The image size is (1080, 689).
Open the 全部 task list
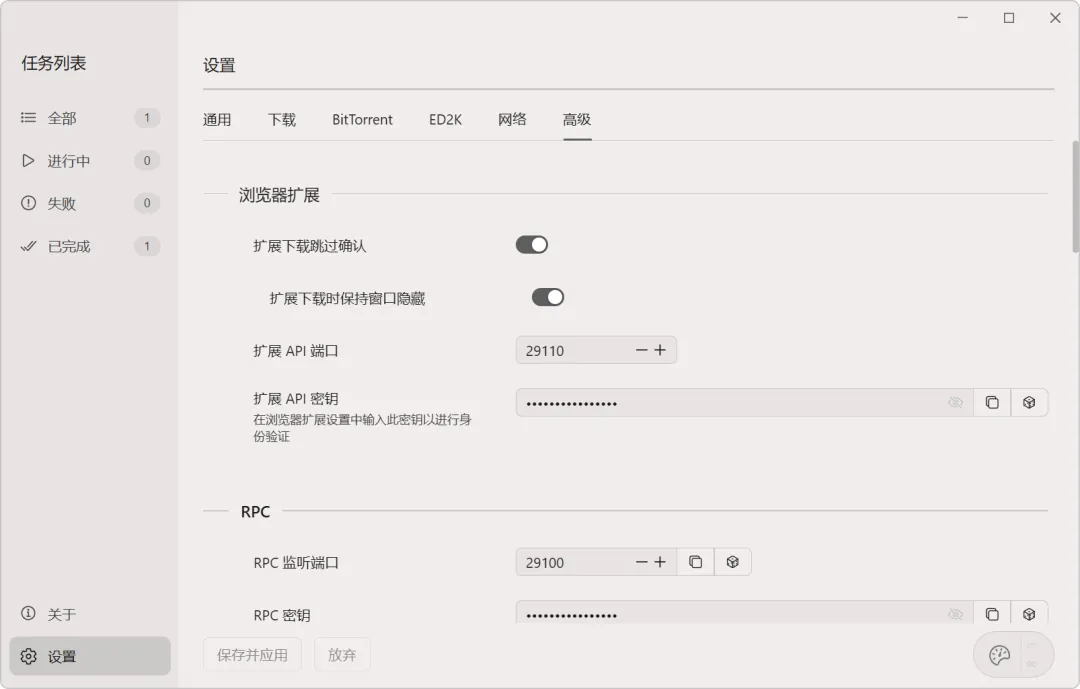click(90, 118)
